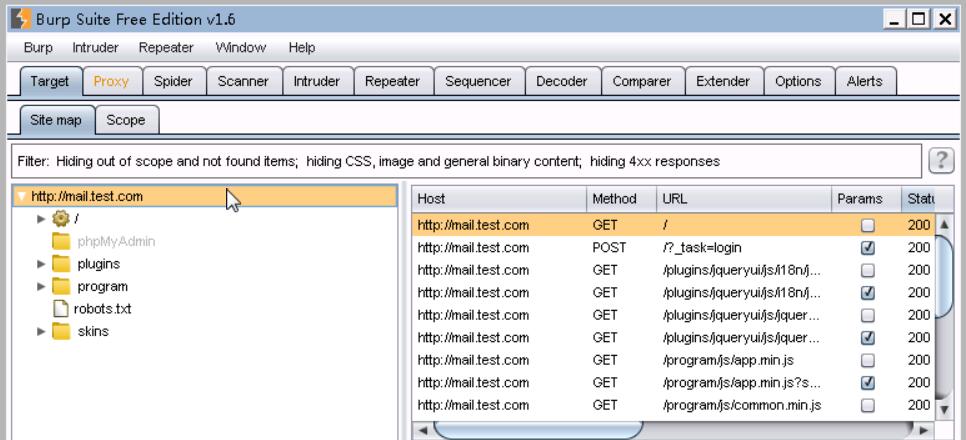This screenshot has height=440, width=966.
Task: Switch to the Intruder tab
Action: click(317, 81)
